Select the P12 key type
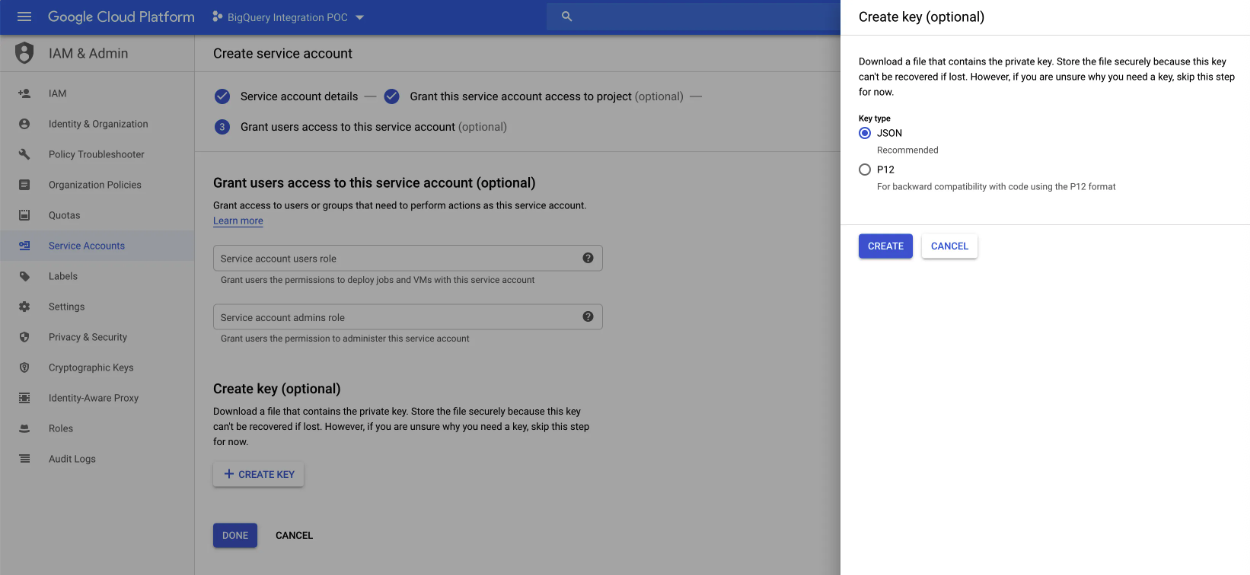The height and width of the screenshot is (575, 1250). pos(865,170)
